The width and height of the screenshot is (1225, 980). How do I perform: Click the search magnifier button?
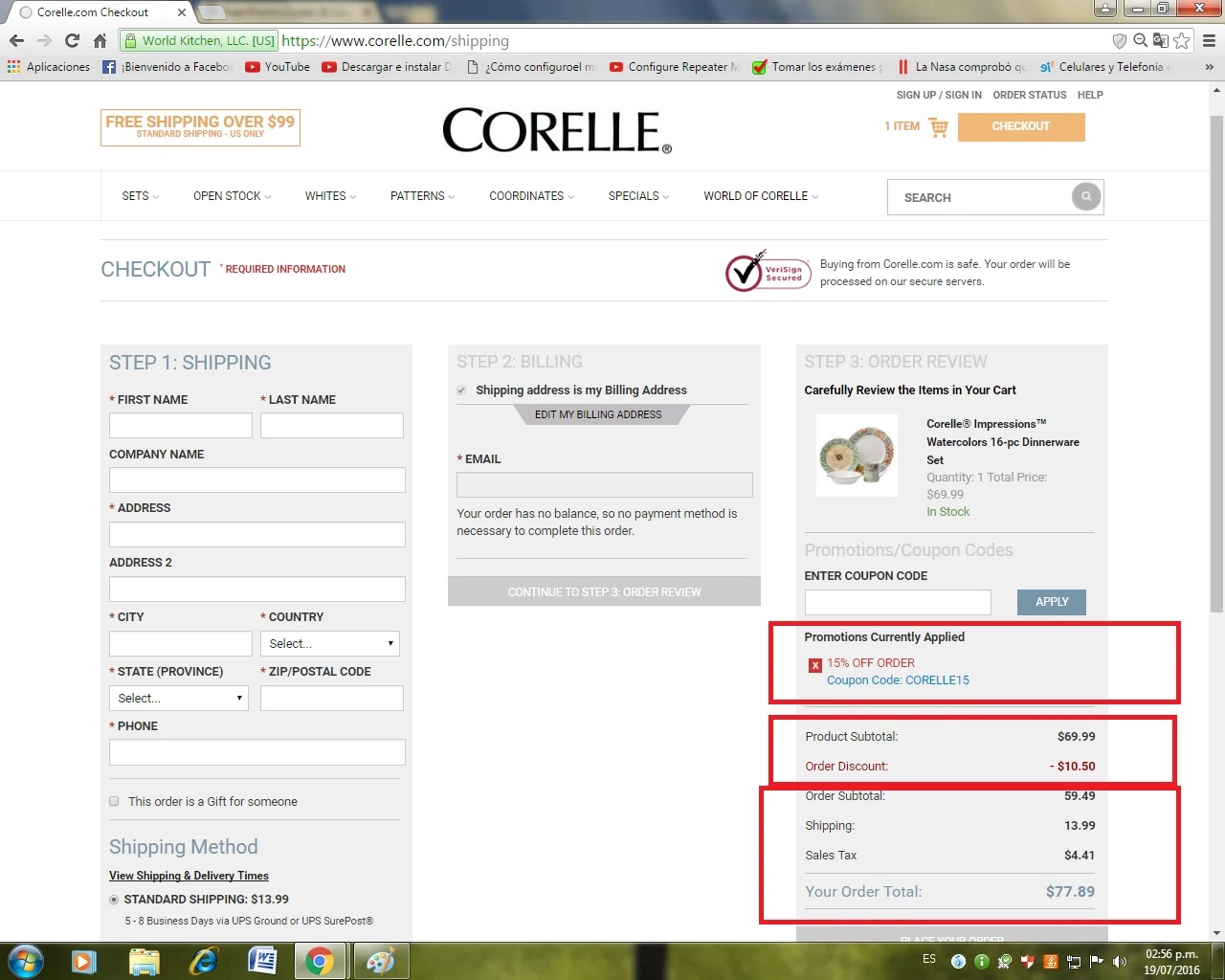(1086, 196)
